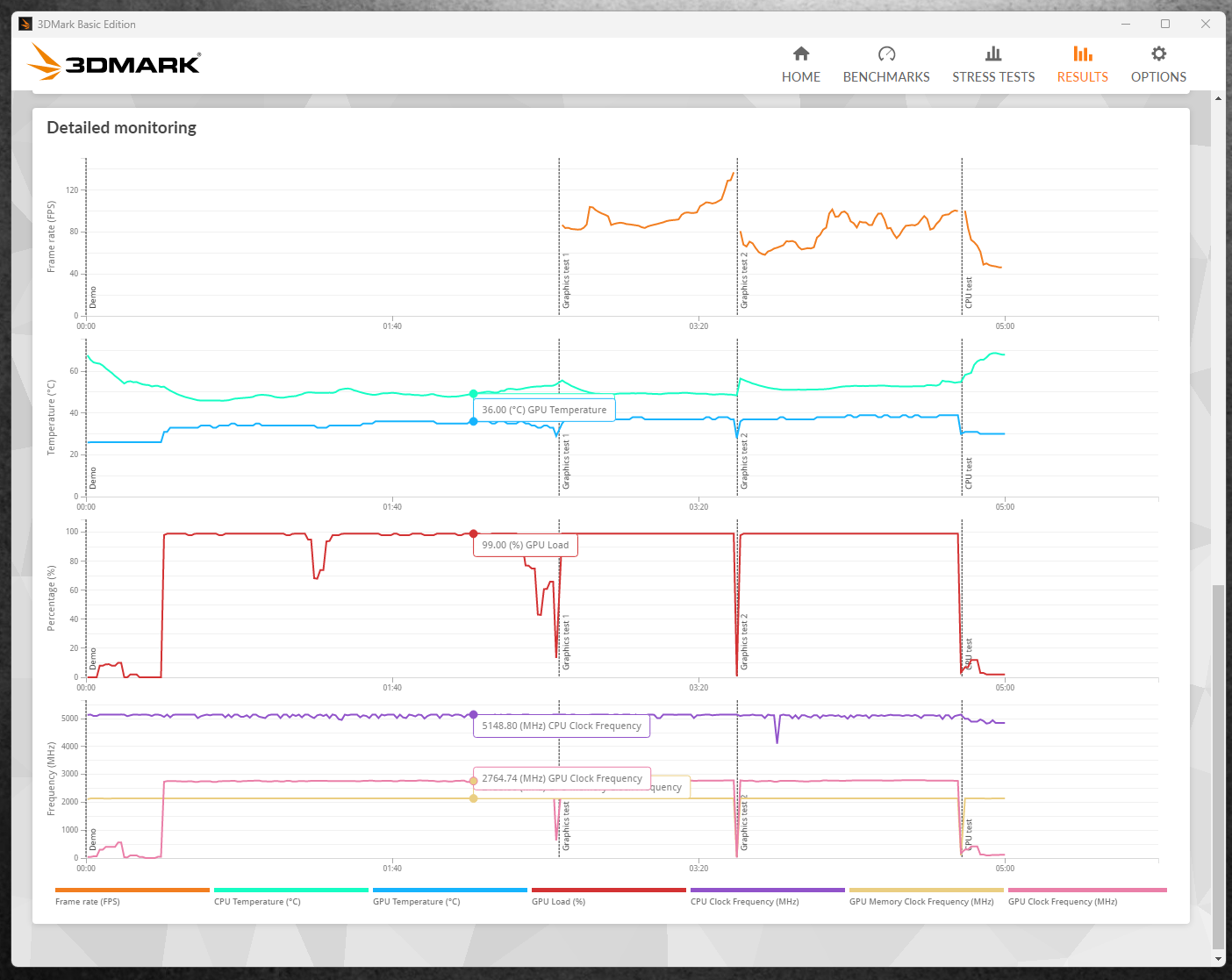Click the CPU Clock Frequency purple marker dot

point(473,715)
